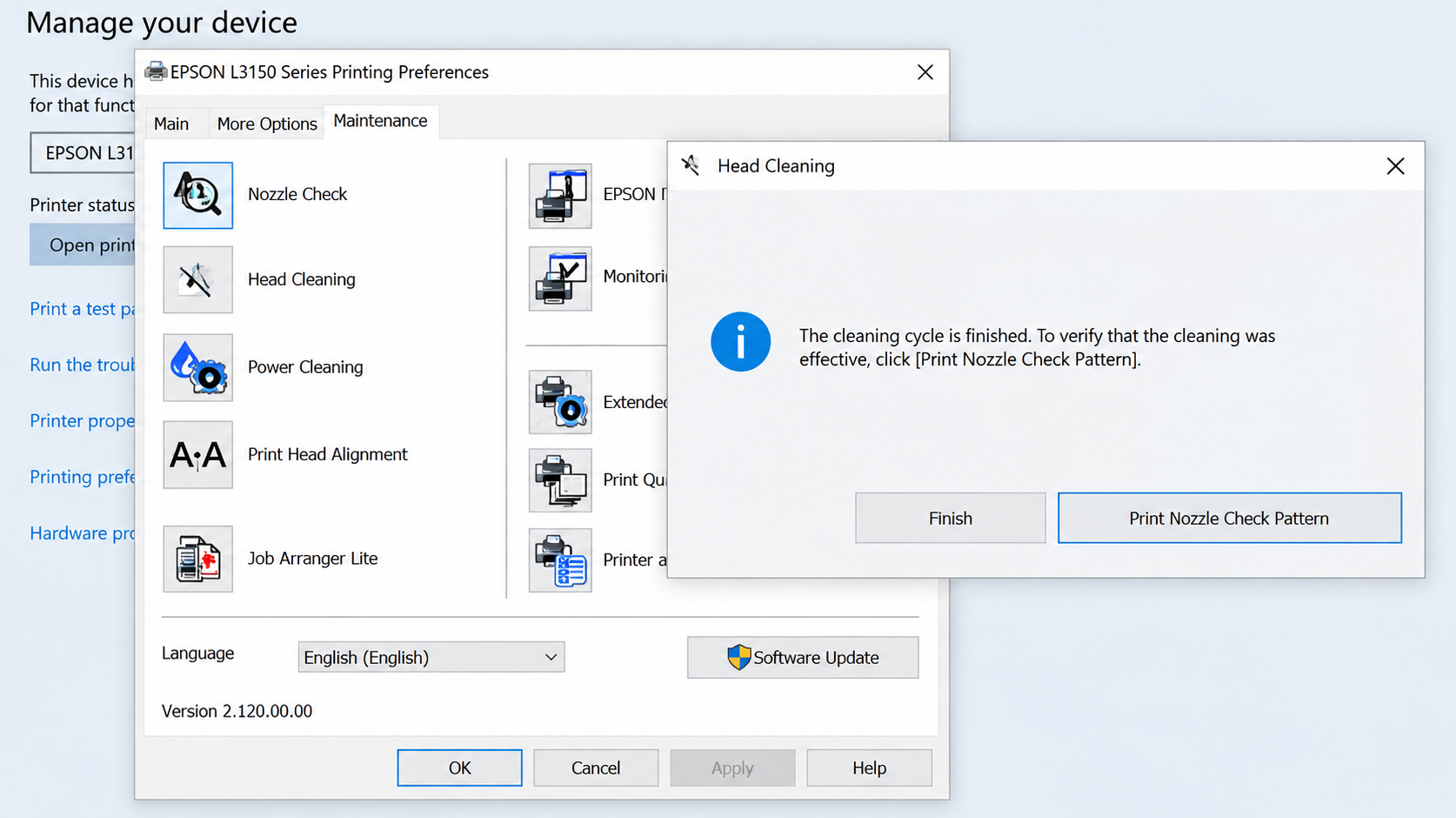Click the Apply button

[x=732, y=768]
